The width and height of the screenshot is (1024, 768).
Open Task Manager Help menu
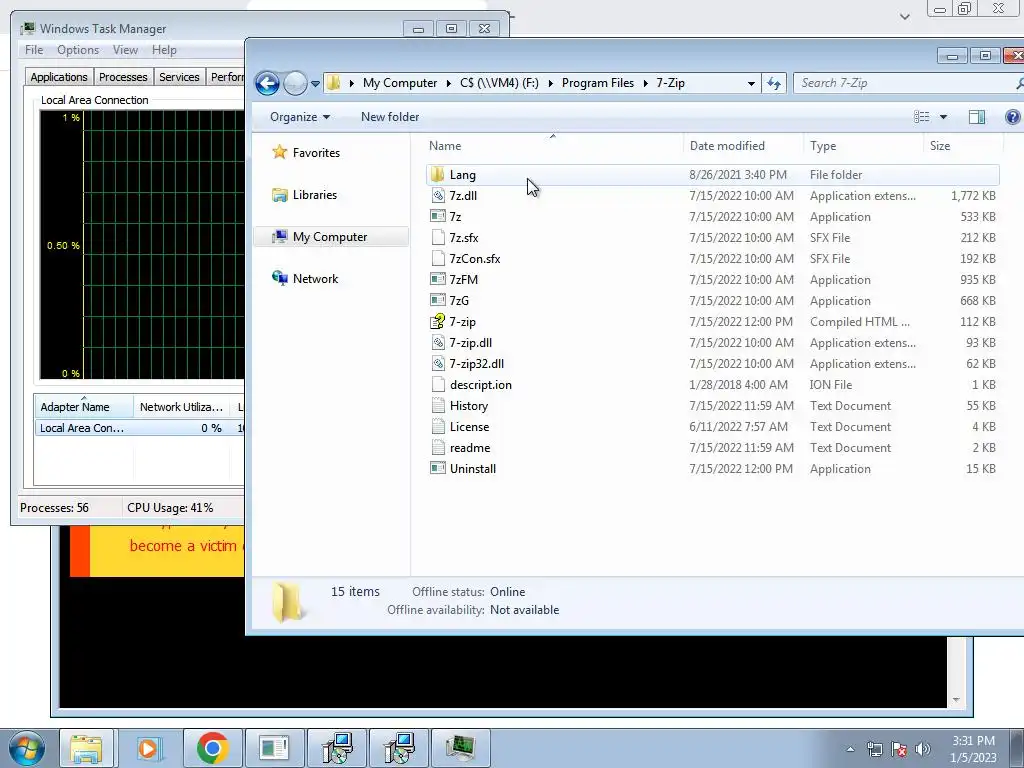[x=164, y=50]
